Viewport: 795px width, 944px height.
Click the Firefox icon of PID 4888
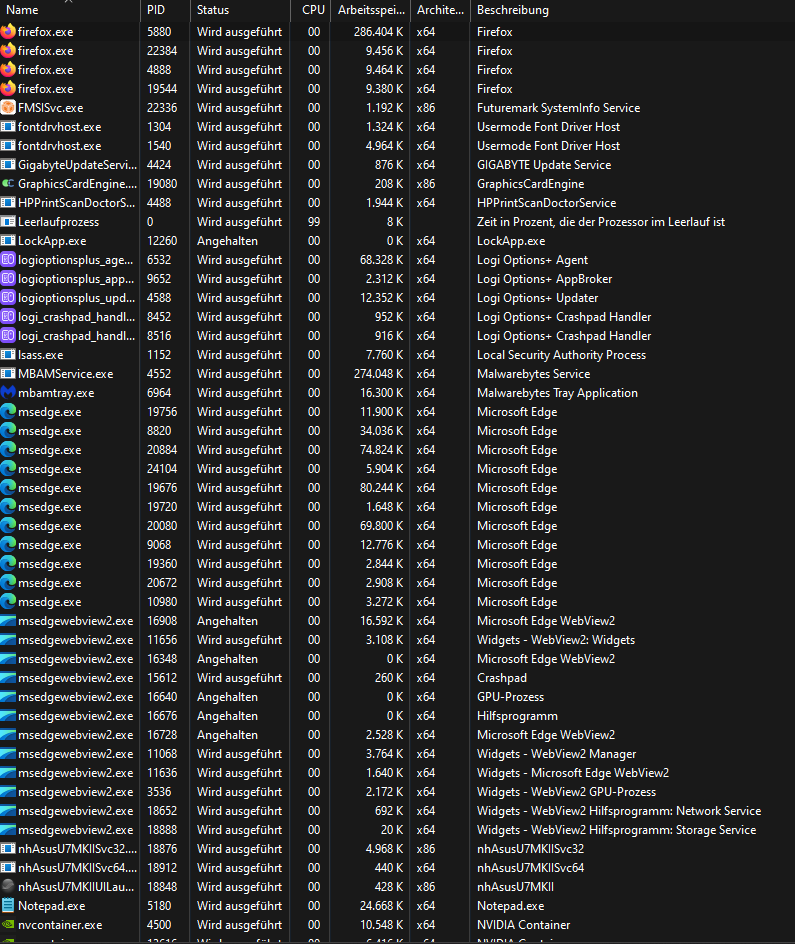click(x=8, y=70)
